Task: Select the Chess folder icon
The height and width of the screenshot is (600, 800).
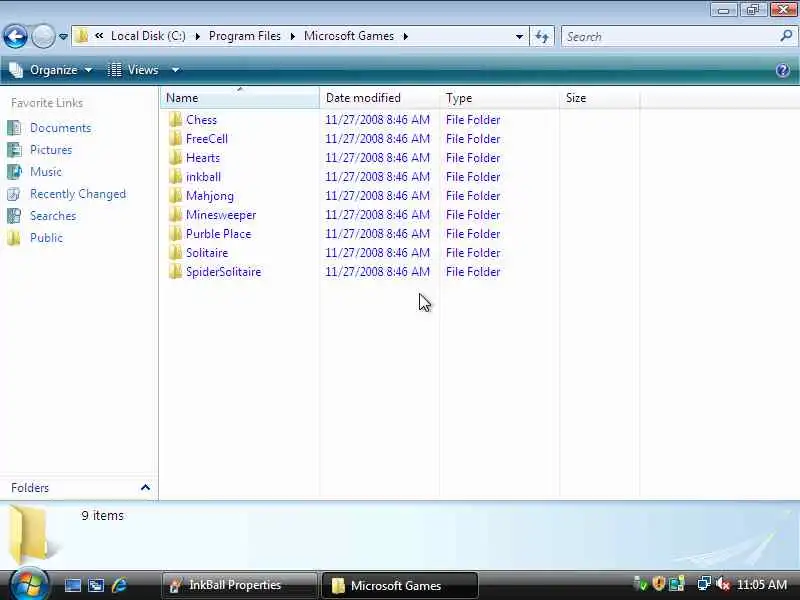Action: [176, 120]
